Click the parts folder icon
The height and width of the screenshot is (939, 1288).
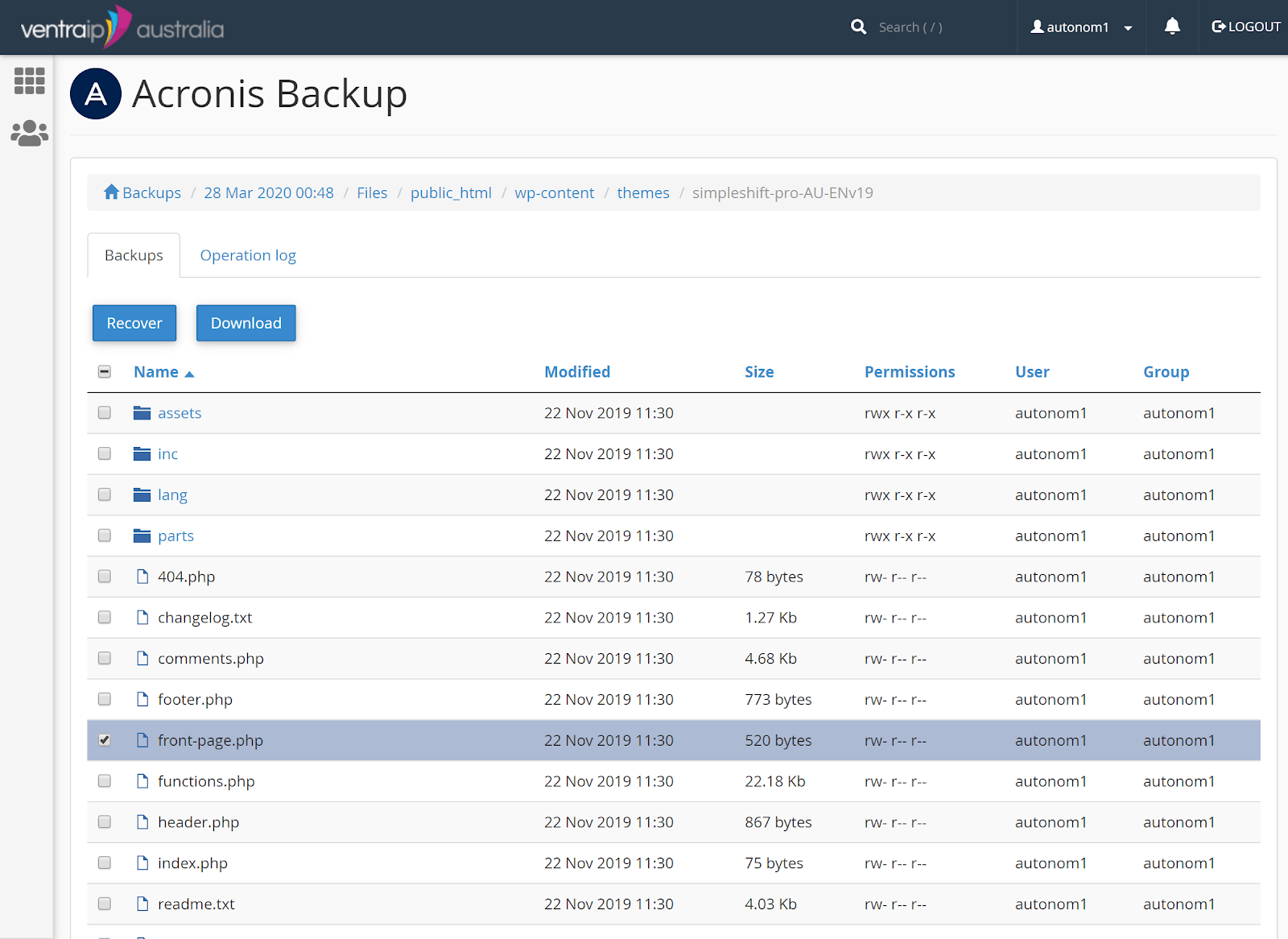pyautogui.click(x=142, y=536)
